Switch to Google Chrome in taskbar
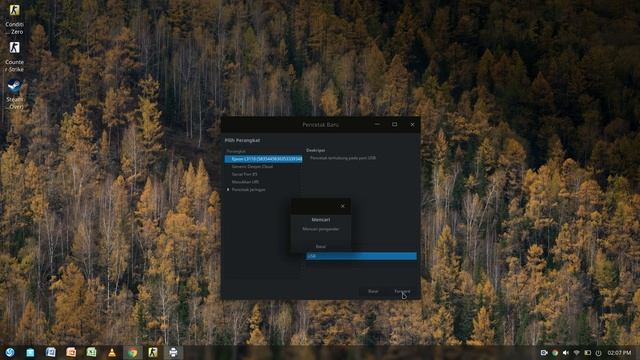This screenshot has width=640, height=360. (x=132, y=352)
